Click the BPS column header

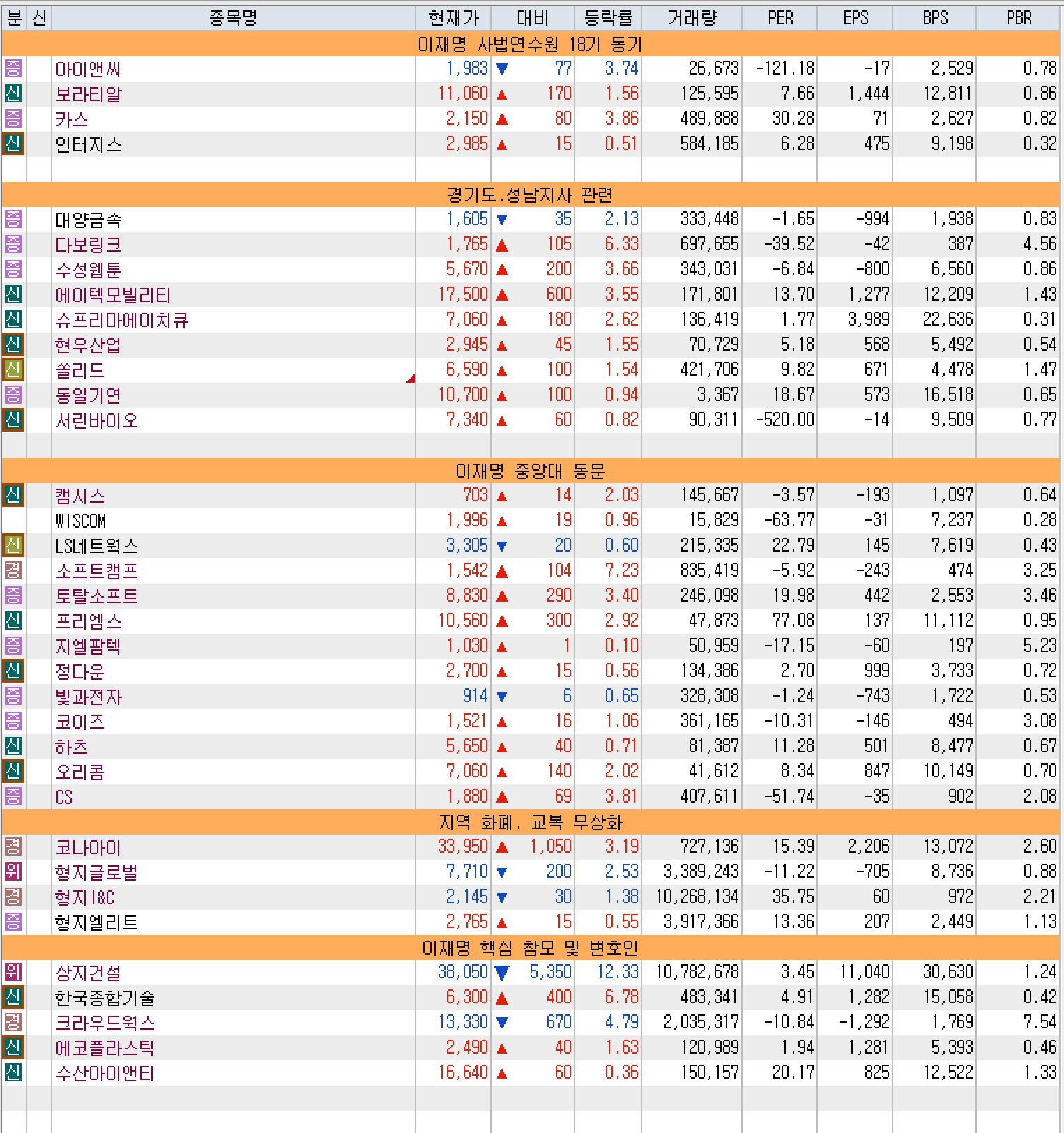point(934,18)
